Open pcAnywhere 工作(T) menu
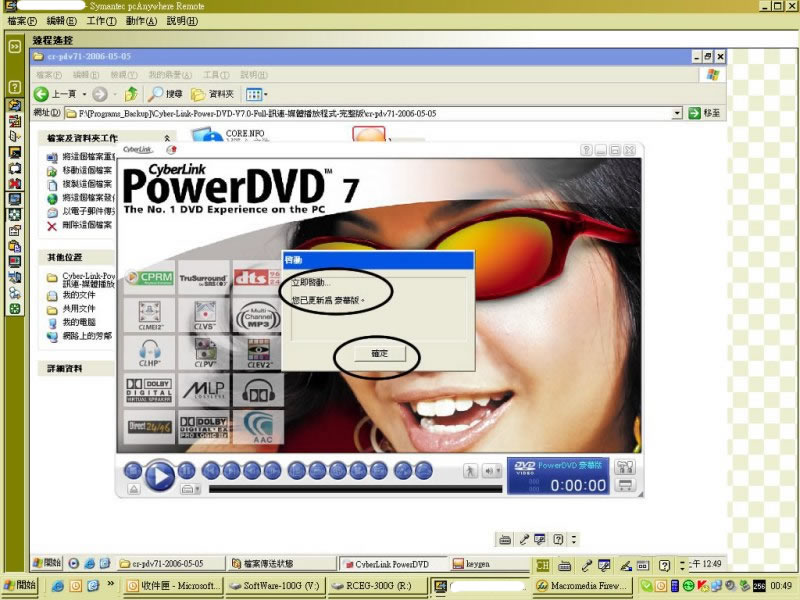 (101, 21)
